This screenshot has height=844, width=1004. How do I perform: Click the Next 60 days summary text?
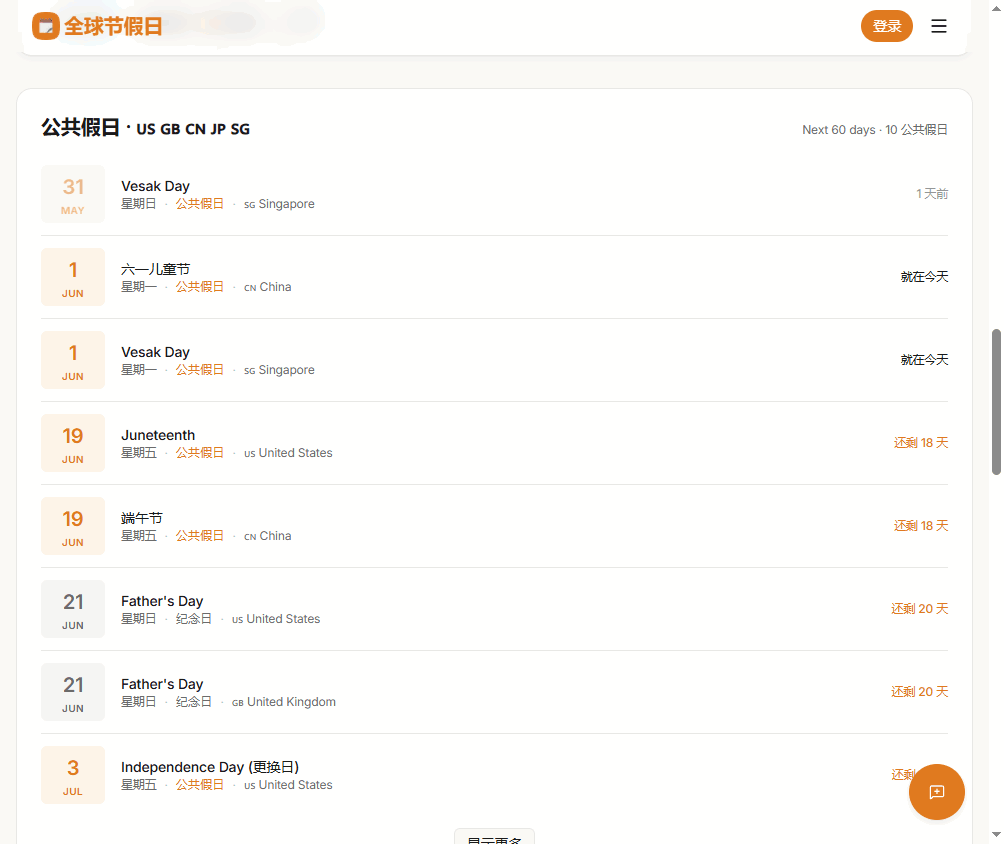(x=875, y=130)
